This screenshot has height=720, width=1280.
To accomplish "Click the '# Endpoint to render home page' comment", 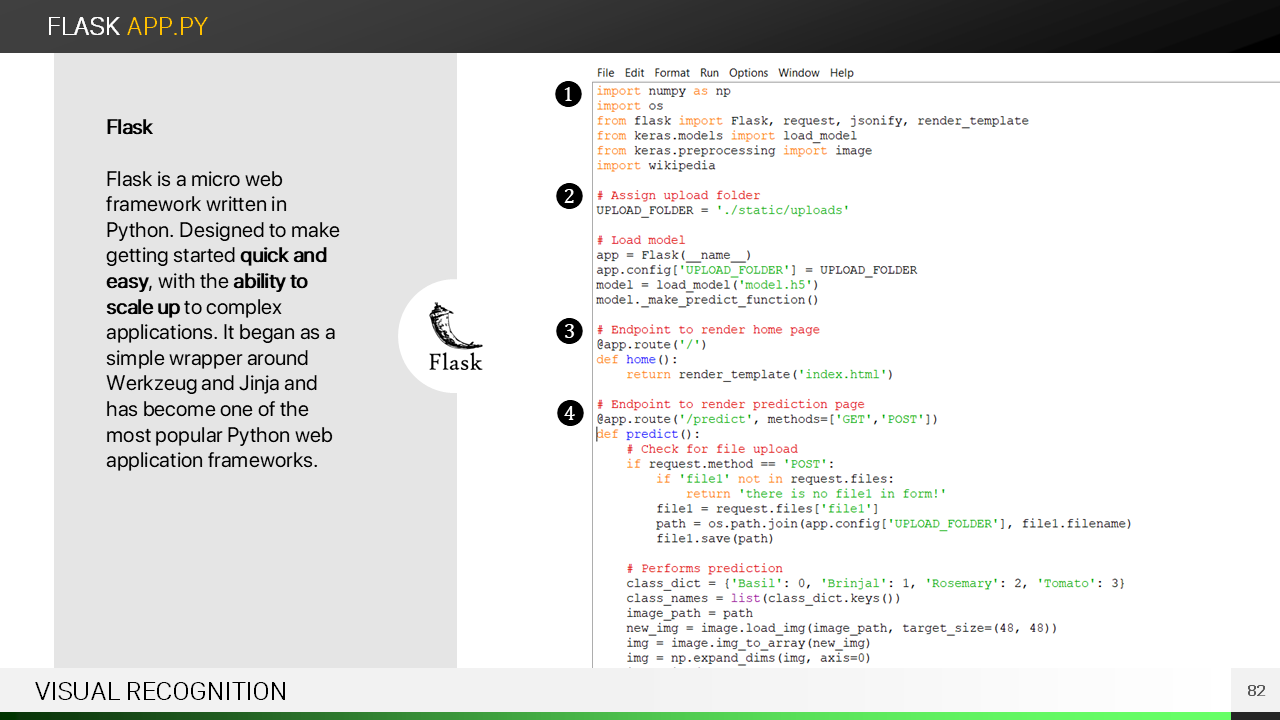I will pyautogui.click(x=708, y=330).
